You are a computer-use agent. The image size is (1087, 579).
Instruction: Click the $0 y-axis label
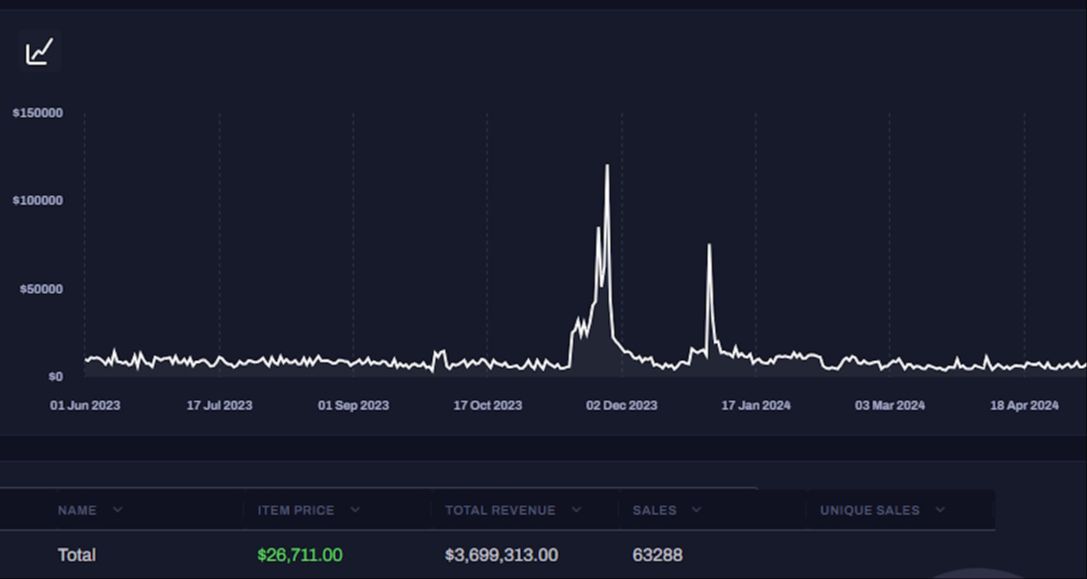click(x=55, y=377)
